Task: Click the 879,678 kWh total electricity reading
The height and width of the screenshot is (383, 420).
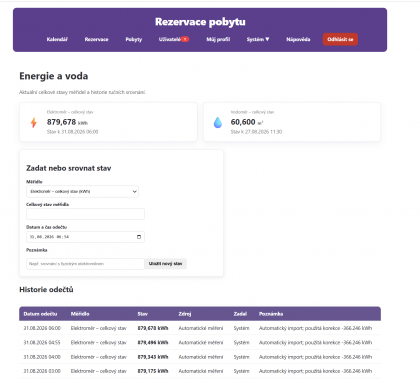Action: [x=67, y=122]
